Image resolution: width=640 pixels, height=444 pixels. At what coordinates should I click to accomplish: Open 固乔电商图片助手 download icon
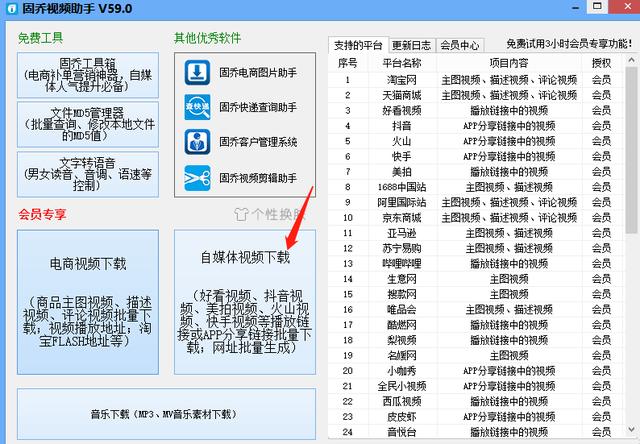tap(197, 73)
